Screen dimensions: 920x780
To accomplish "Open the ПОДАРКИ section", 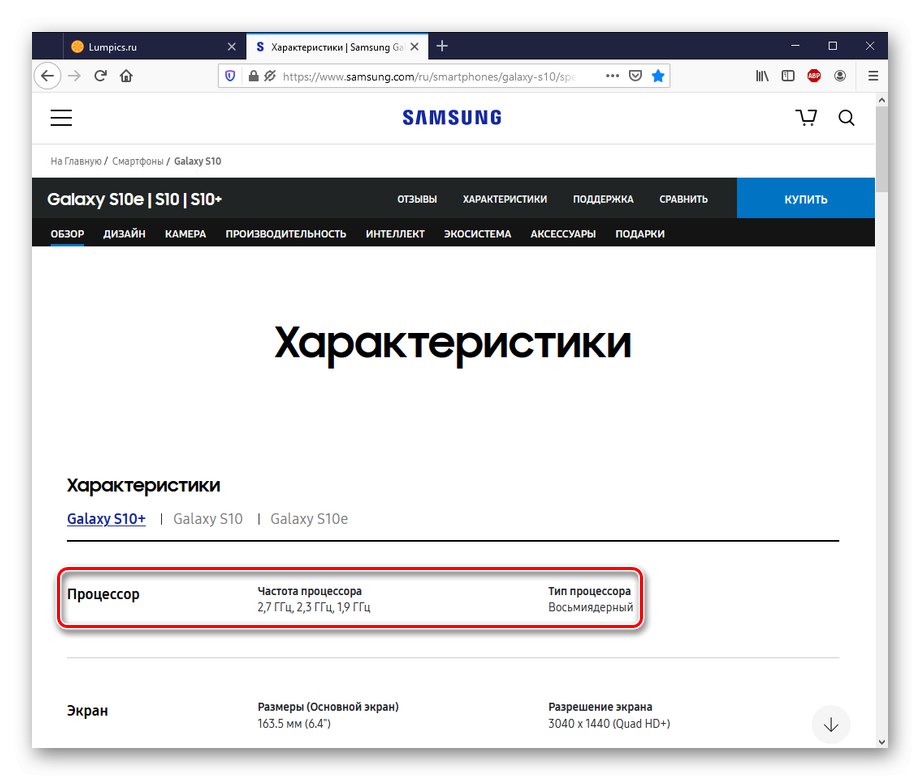I will click(640, 234).
